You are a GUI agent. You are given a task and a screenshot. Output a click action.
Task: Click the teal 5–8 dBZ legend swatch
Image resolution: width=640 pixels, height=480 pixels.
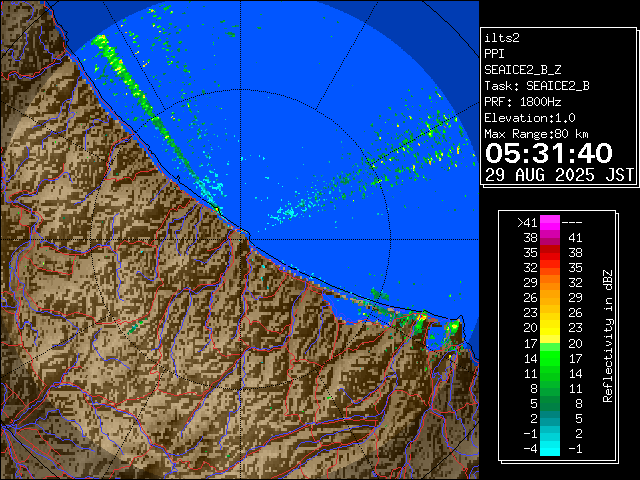(x=550, y=402)
